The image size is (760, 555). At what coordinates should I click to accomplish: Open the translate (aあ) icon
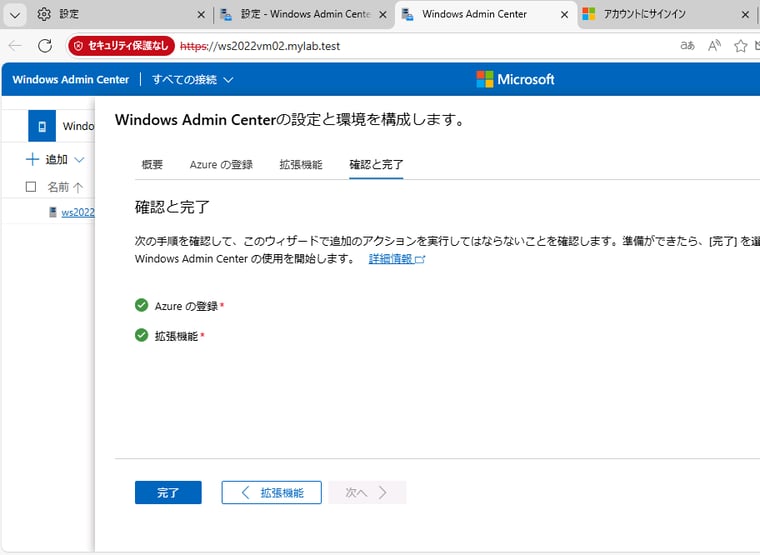[687, 46]
